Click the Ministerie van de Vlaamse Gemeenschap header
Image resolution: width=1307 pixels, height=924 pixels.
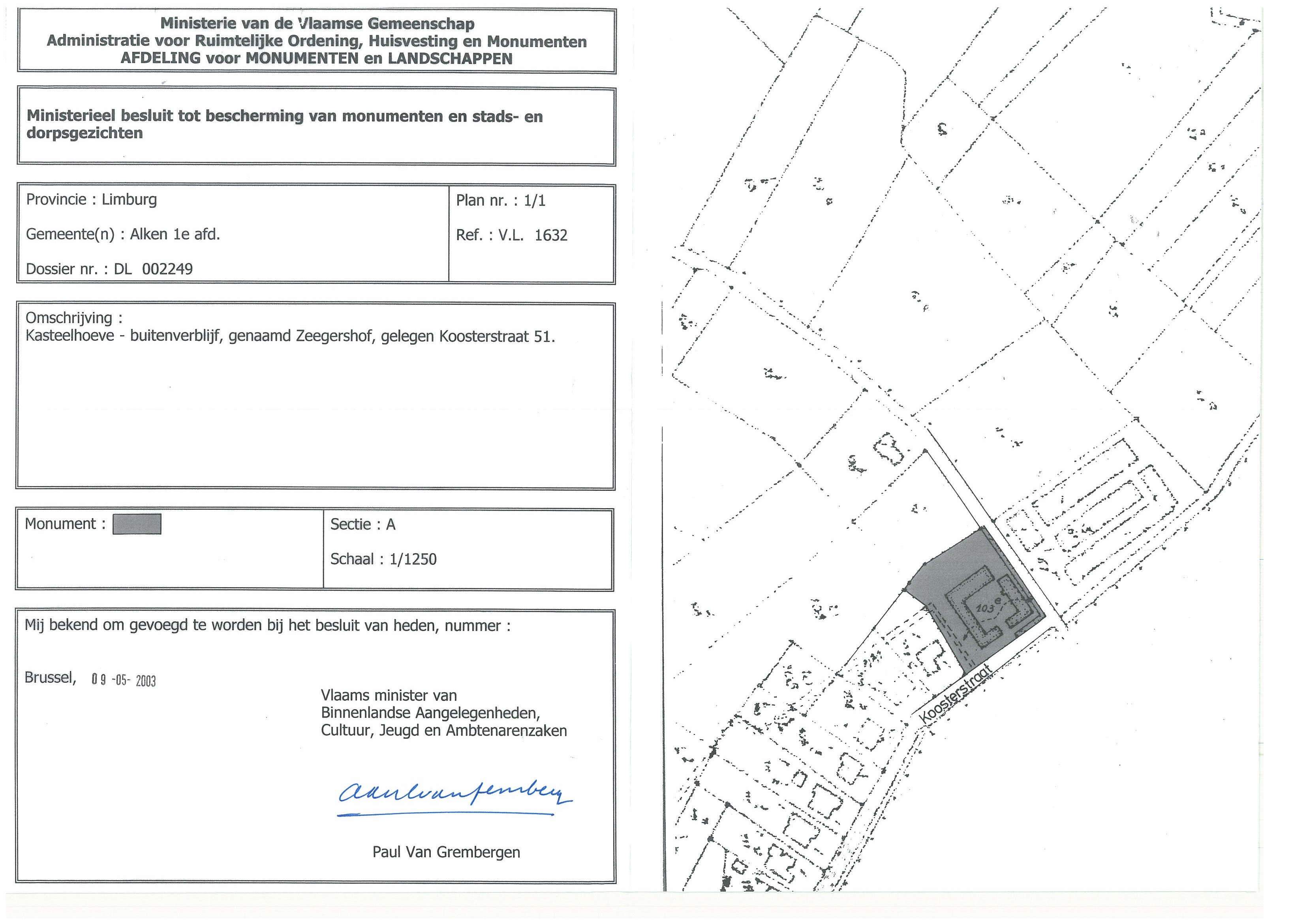(x=317, y=23)
